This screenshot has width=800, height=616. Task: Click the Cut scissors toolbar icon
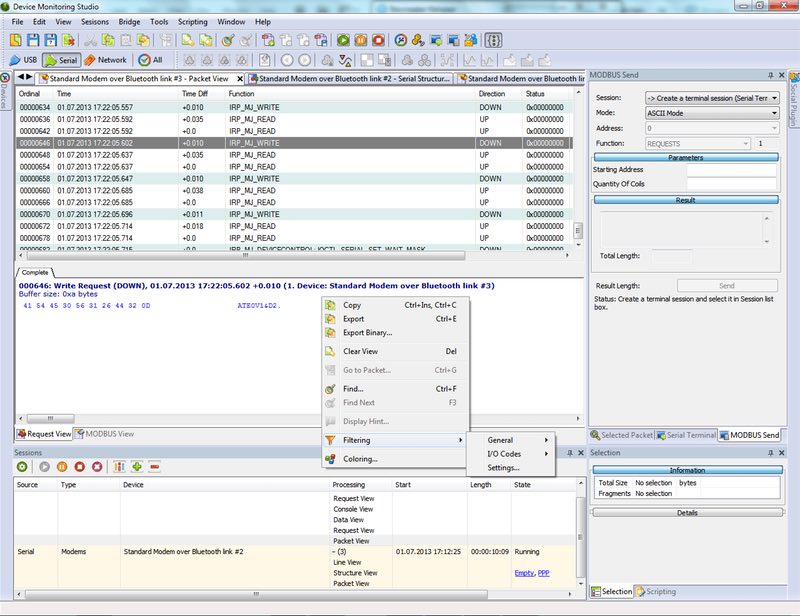[x=90, y=40]
